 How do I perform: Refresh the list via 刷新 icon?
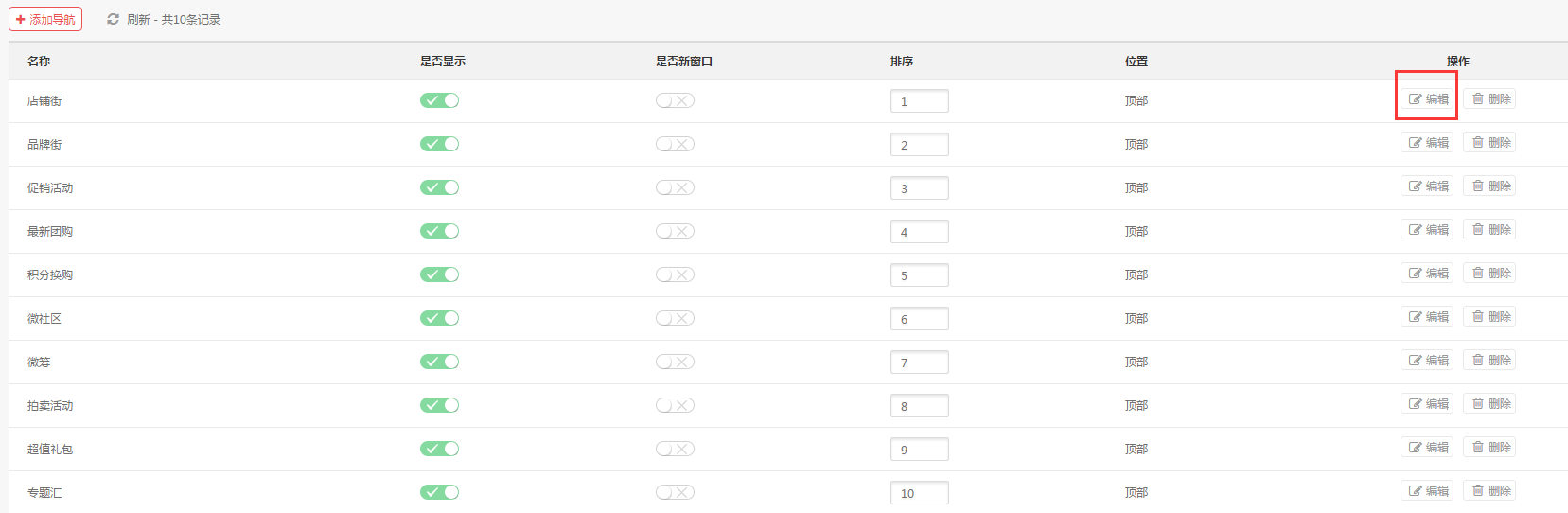coord(113,19)
